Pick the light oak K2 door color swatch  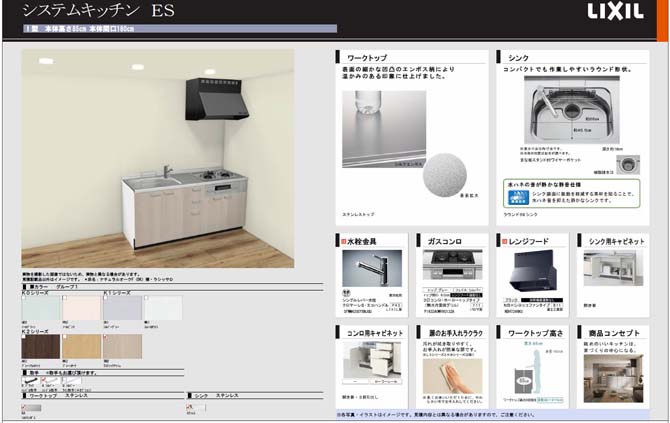pyautogui.click(x=82, y=347)
